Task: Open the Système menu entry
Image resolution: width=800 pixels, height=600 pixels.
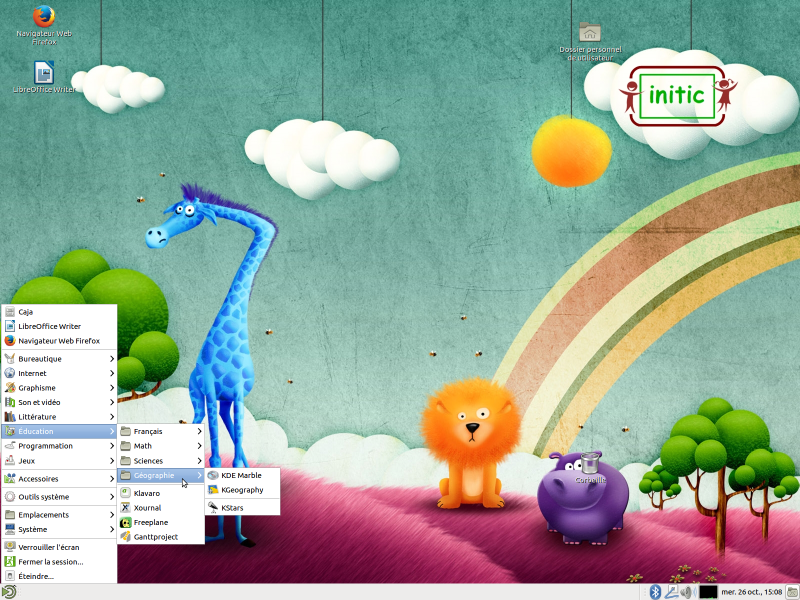Action: point(59,529)
